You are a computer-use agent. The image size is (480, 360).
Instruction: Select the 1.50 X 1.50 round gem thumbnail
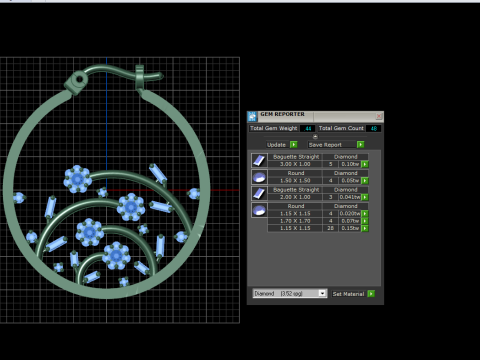(259, 177)
